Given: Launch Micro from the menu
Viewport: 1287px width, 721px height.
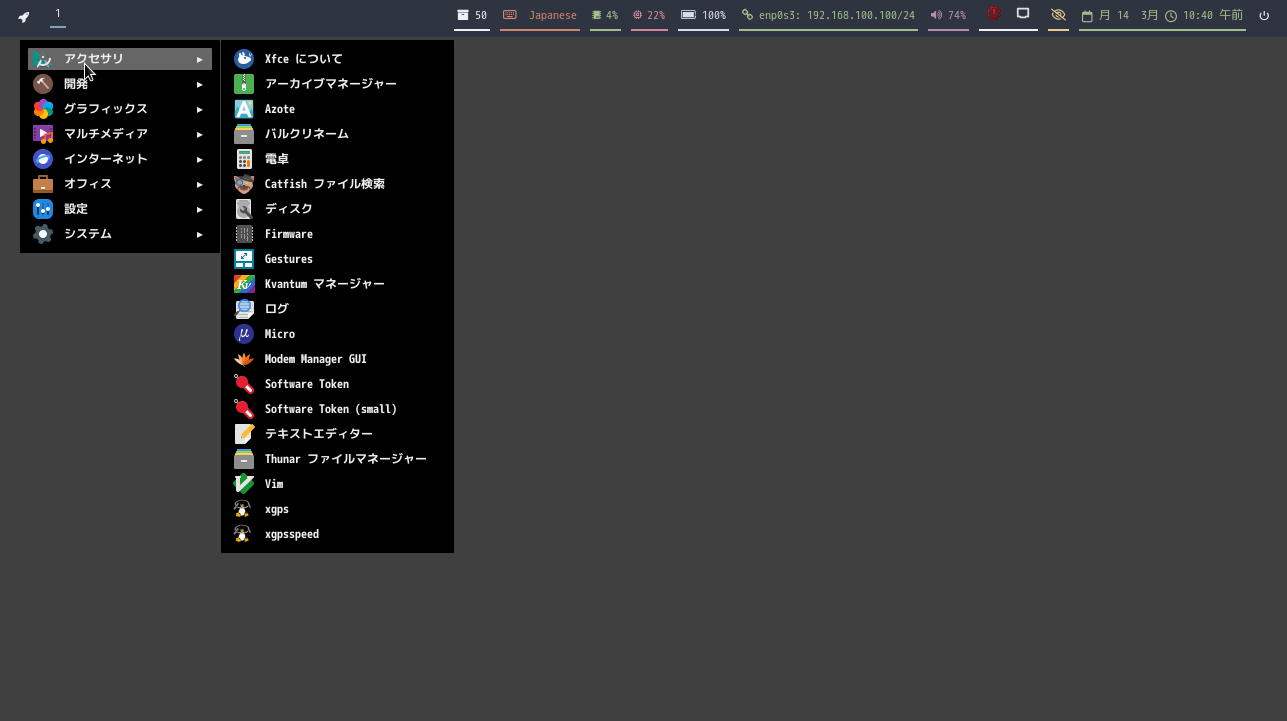Looking at the screenshot, I should (337, 334).
